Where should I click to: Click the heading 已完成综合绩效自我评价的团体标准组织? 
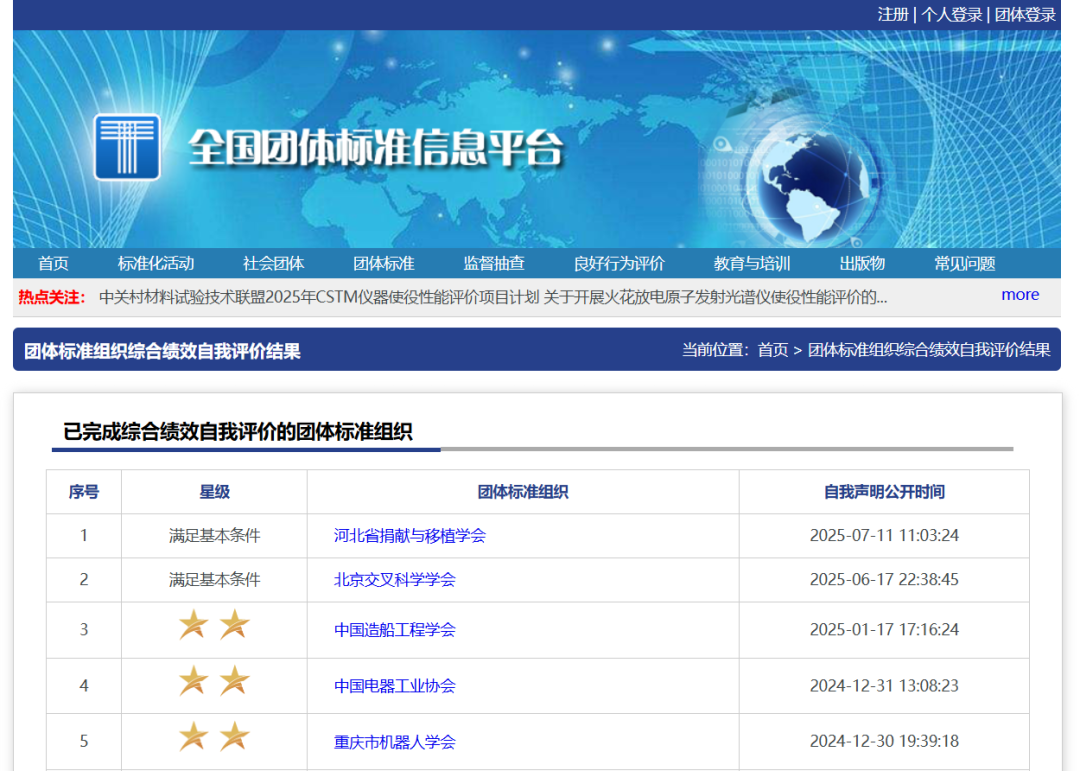[238, 432]
